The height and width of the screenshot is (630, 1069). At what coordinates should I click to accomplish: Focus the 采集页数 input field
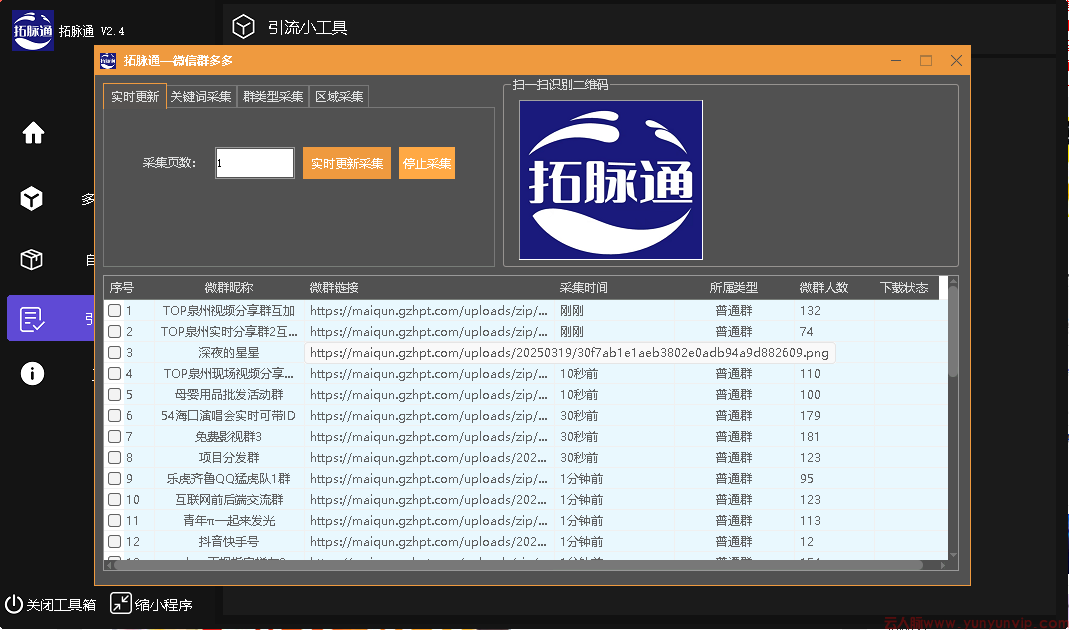pyautogui.click(x=255, y=163)
